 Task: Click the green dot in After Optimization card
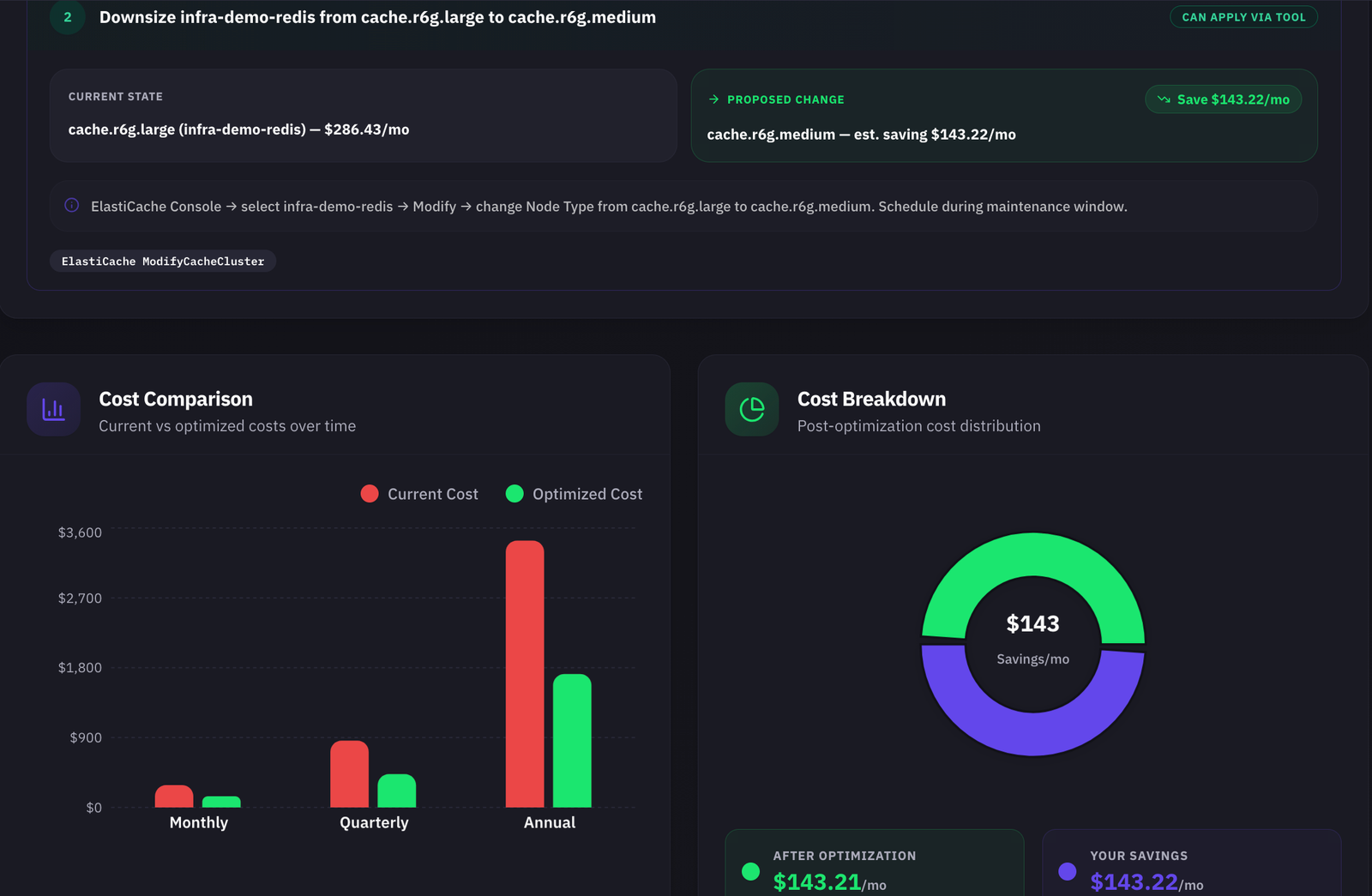[750, 872]
